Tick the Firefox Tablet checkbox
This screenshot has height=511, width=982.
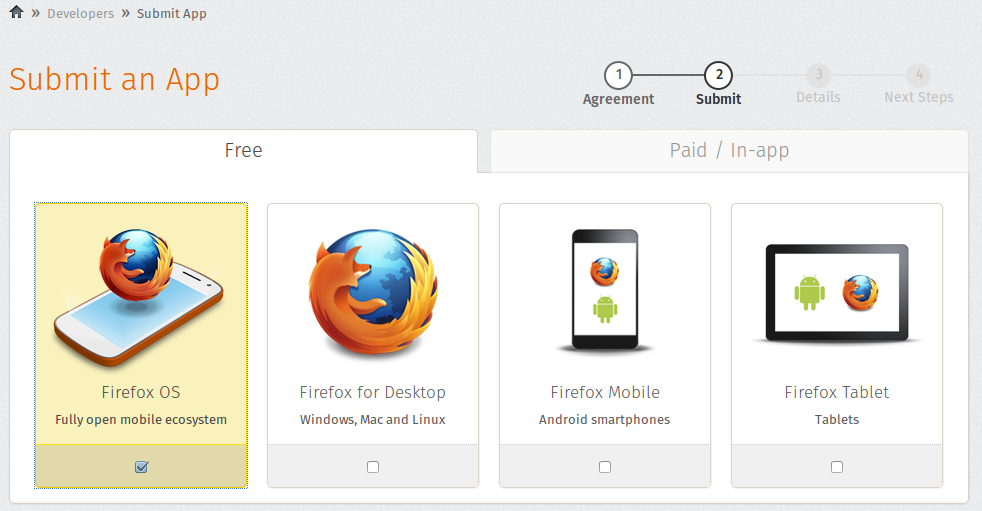tap(837, 467)
